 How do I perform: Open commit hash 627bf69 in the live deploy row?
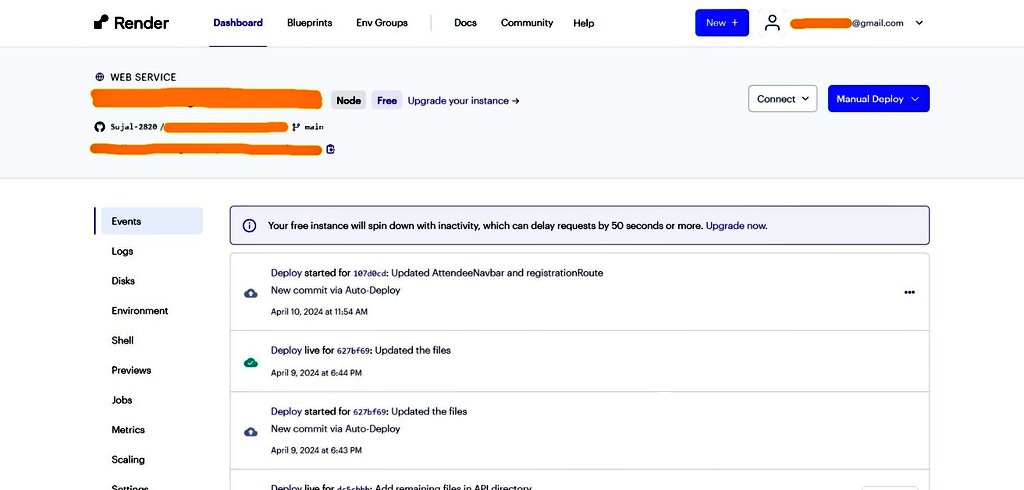point(353,350)
